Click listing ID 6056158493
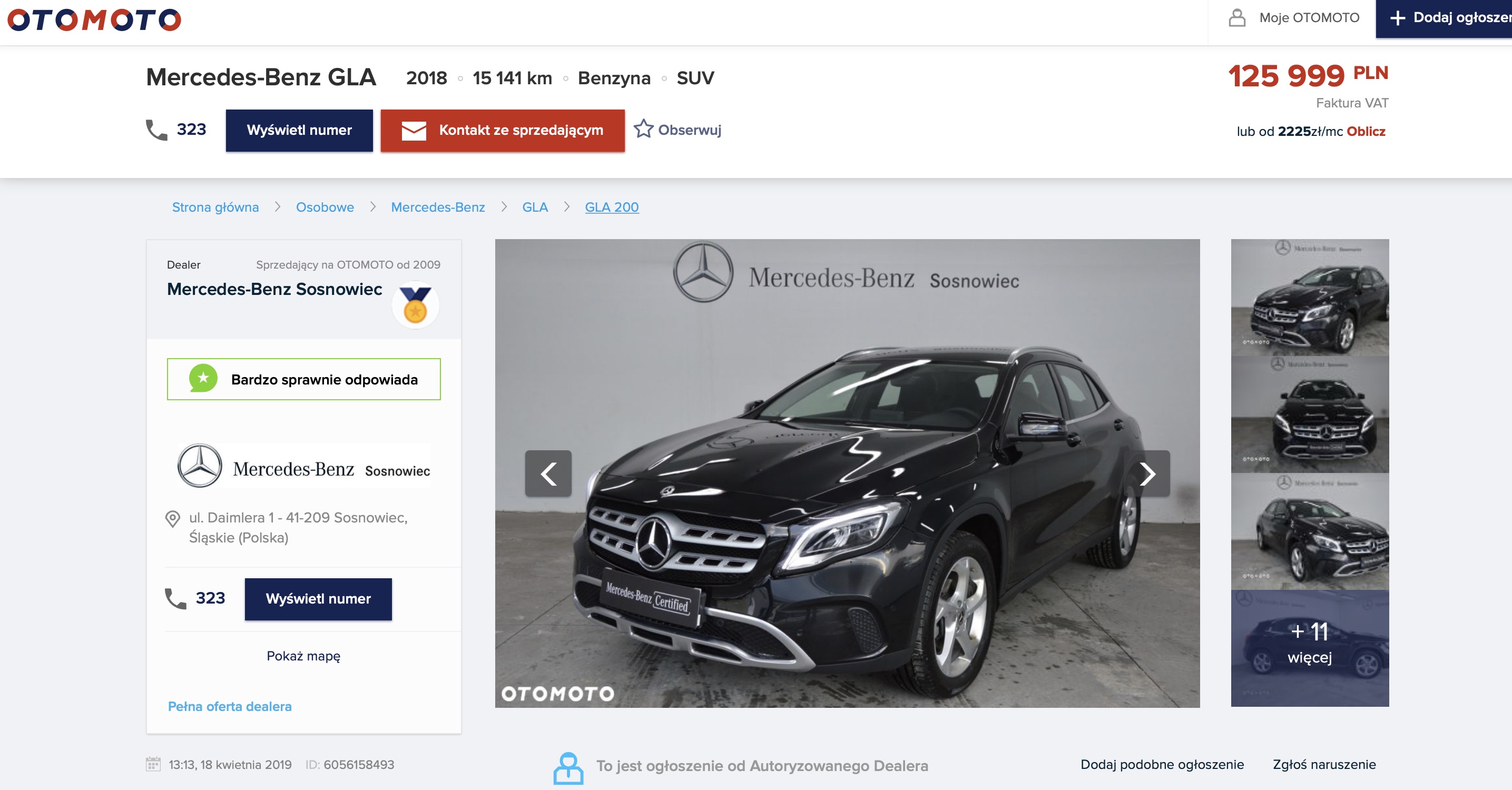The height and width of the screenshot is (790, 1512). 350,765
